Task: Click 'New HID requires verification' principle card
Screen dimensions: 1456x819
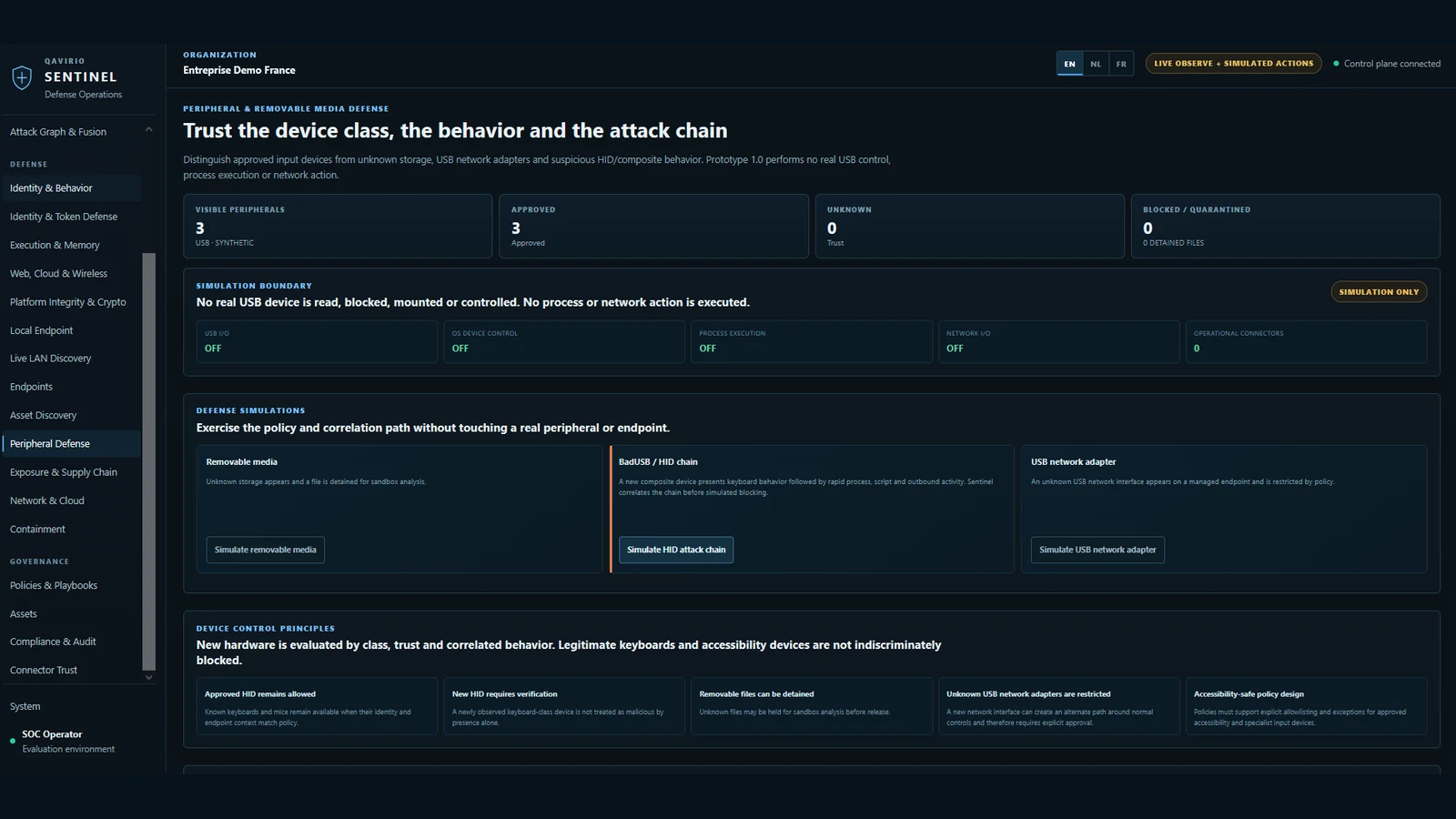Action: pos(564,706)
